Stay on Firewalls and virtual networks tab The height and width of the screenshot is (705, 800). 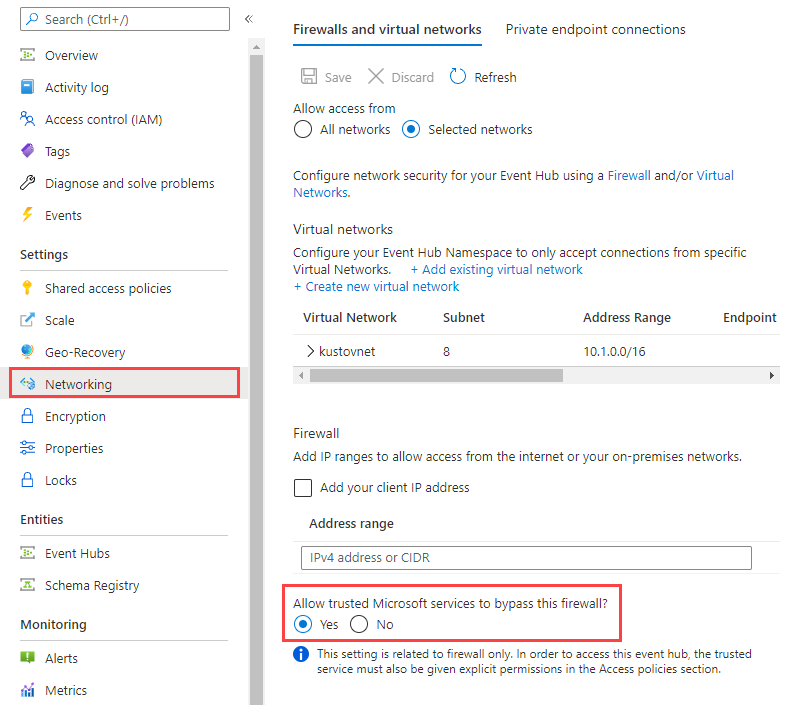click(x=387, y=29)
